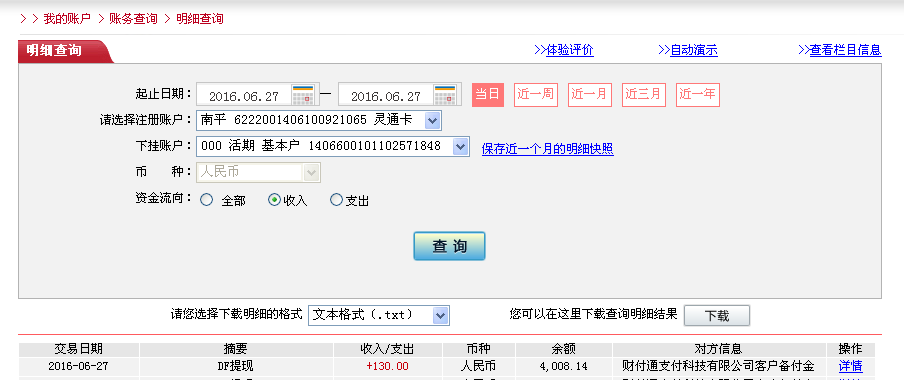Click the 交易日期 column header
Image resolution: width=904 pixels, height=380 pixels.
(x=78, y=349)
